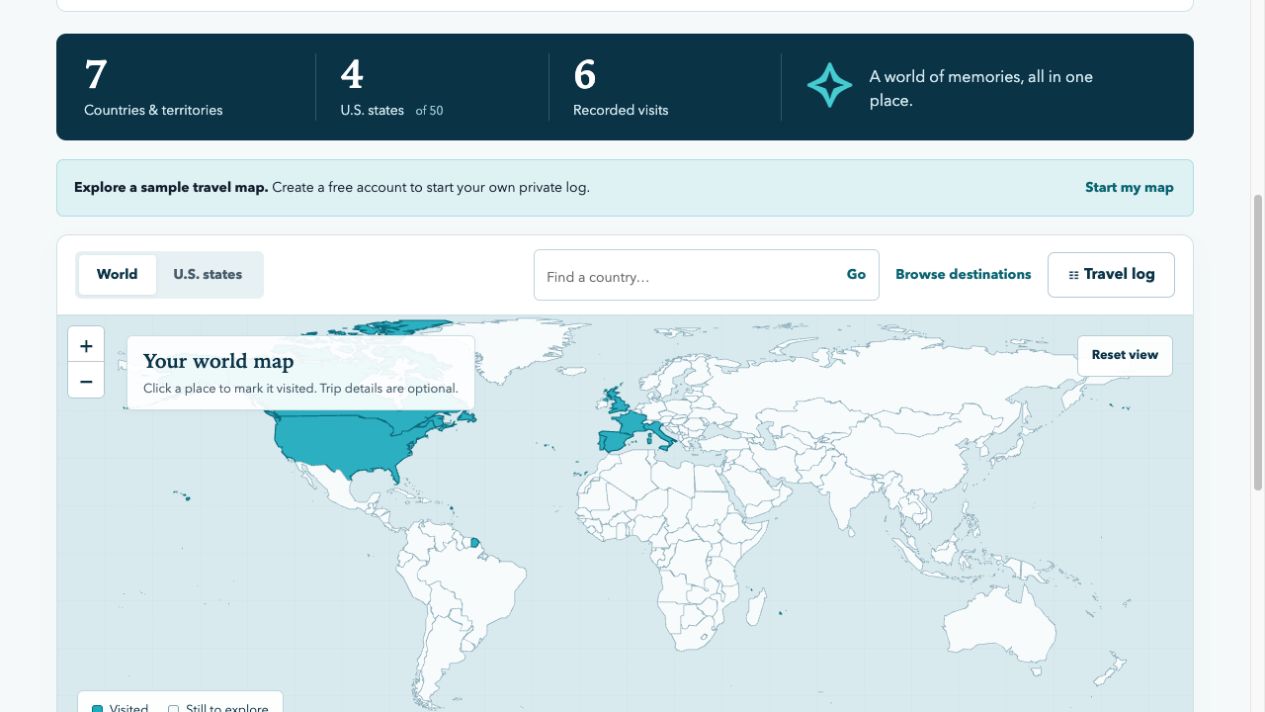Click the Explore a sample travel map text
This screenshot has width=1265, height=712.
point(171,187)
